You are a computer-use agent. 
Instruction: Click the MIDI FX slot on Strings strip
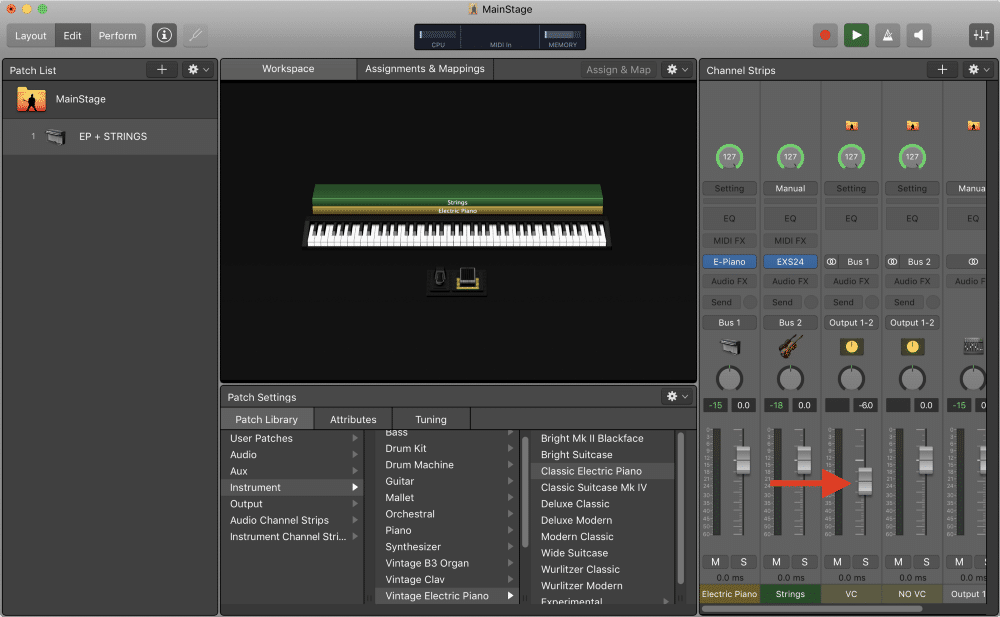[x=790, y=241]
